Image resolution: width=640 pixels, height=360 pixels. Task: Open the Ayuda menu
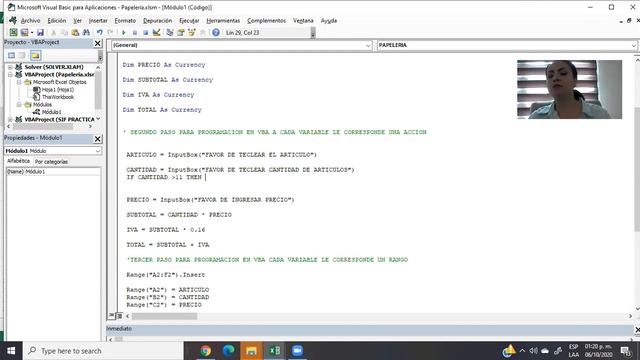pos(329,20)
